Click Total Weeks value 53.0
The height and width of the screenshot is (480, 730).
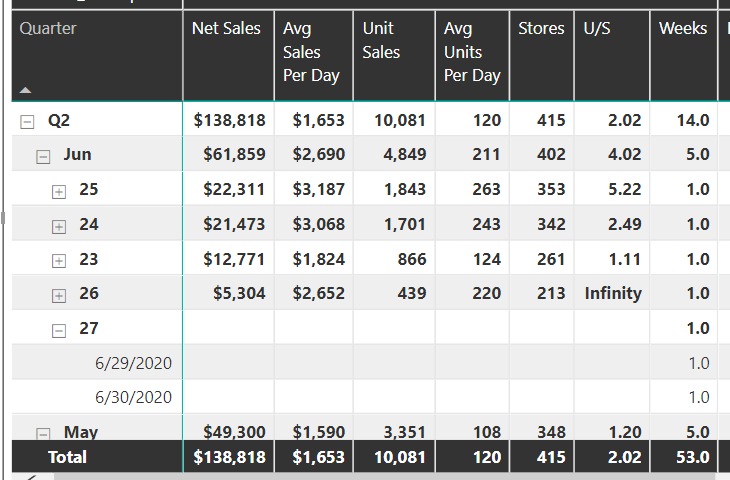click(693, 457)
